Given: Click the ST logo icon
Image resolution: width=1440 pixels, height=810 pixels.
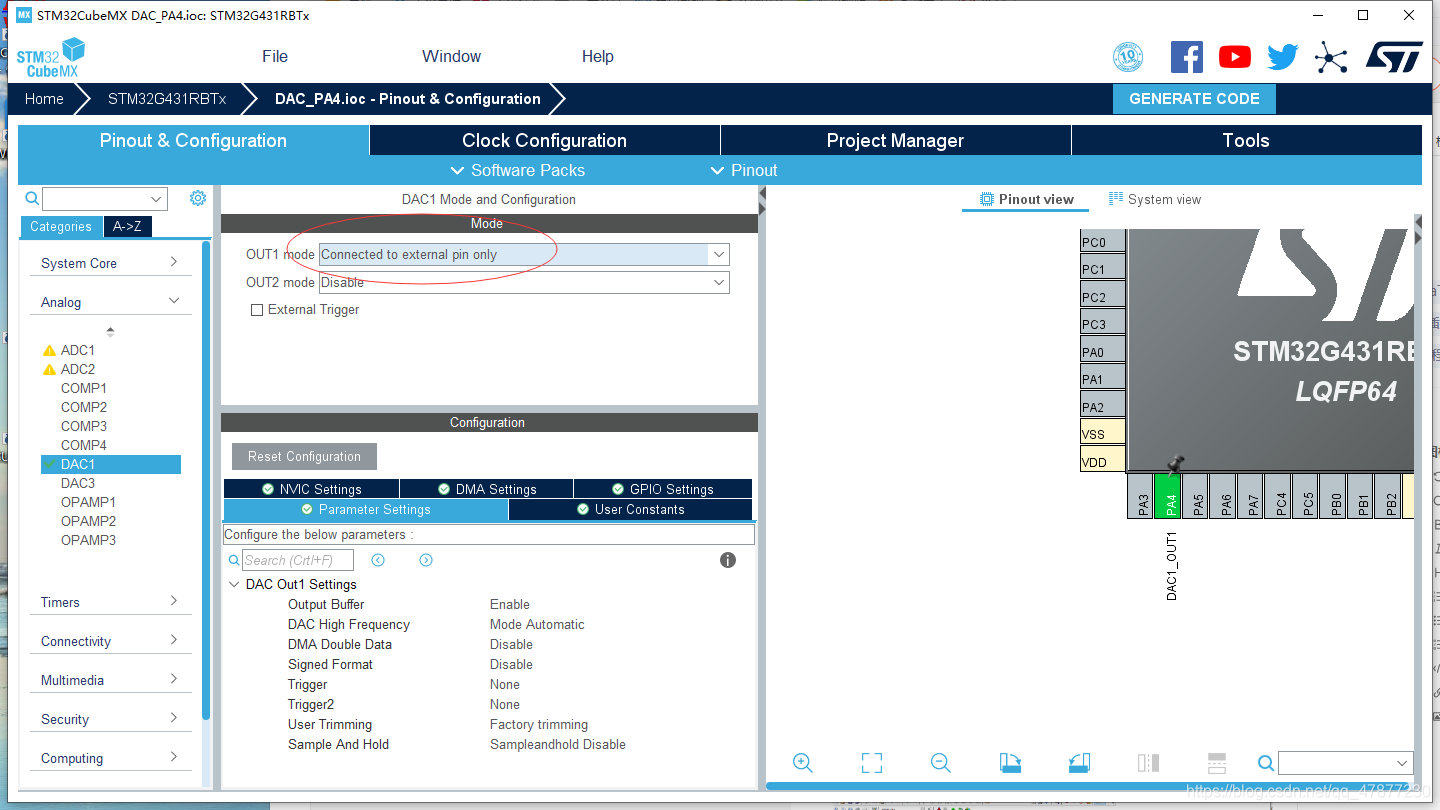Looking at the screenshot, I should (x=1394, y=57).
